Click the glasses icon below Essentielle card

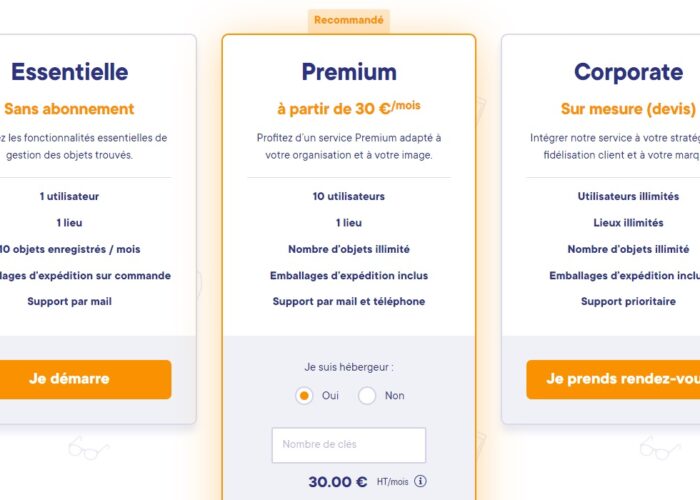click(88, 448)
